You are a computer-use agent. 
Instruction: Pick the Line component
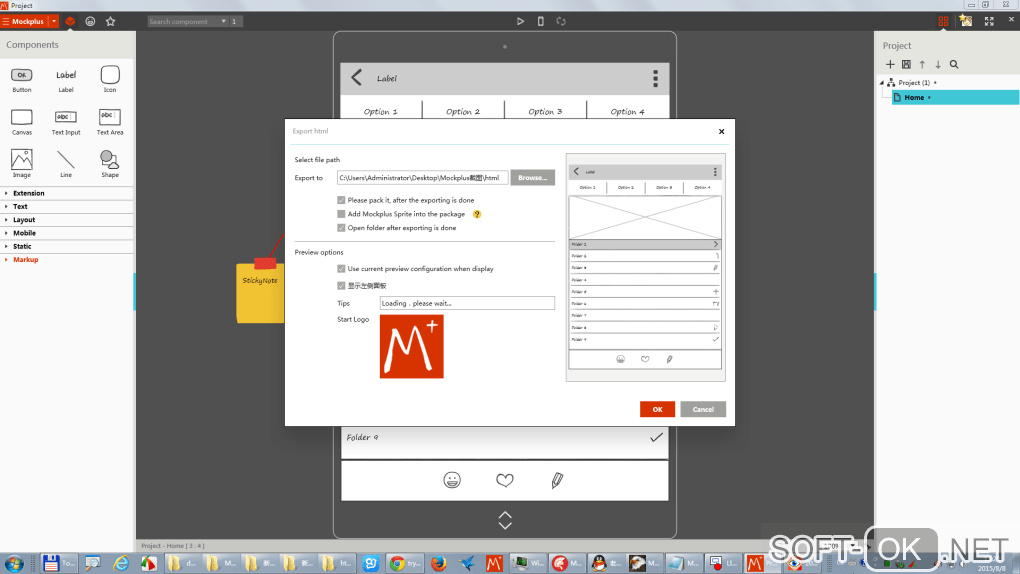[x=66, y=164]
